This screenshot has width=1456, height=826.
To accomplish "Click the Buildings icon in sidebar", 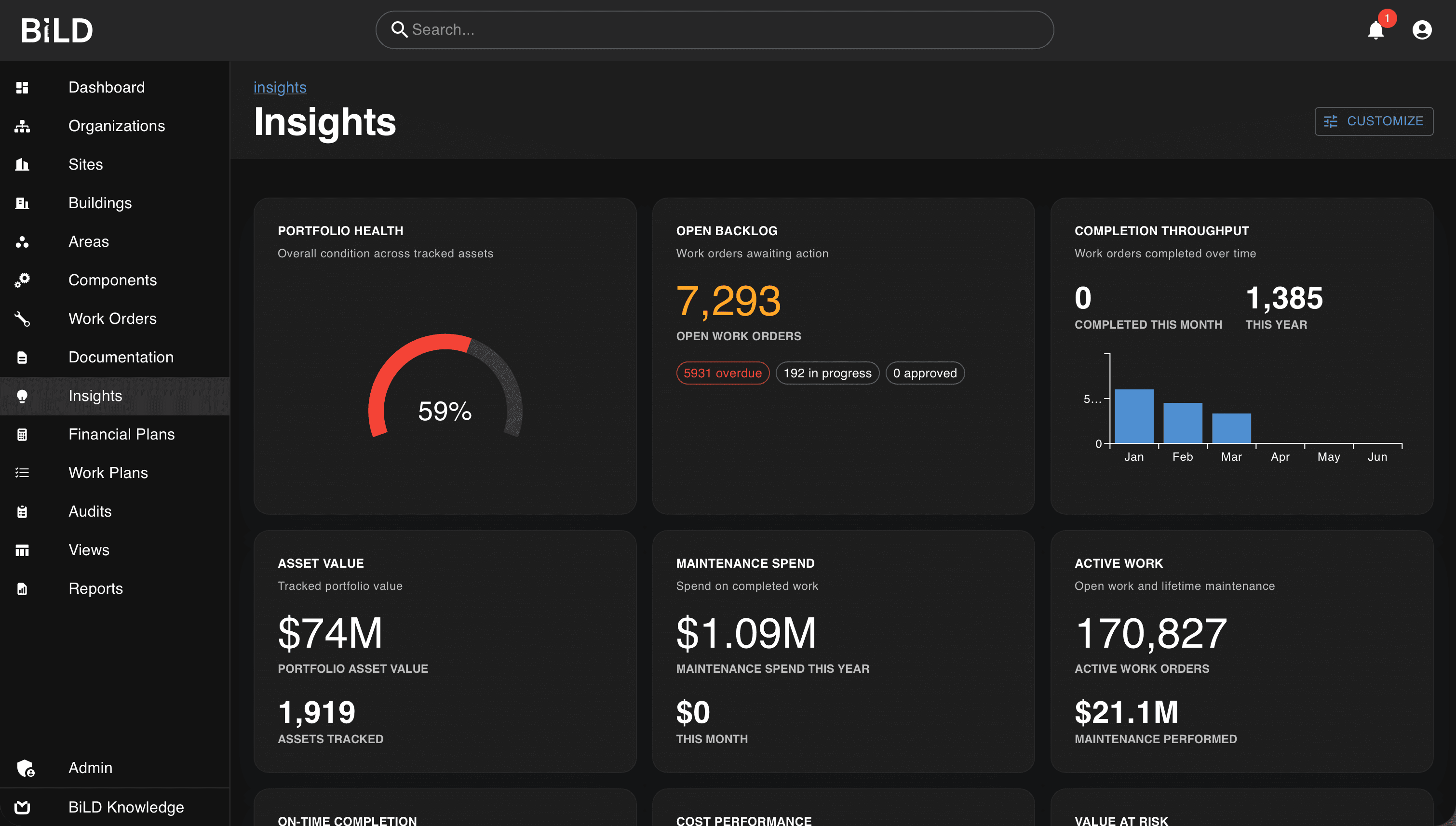I will (x=22, y=203).
